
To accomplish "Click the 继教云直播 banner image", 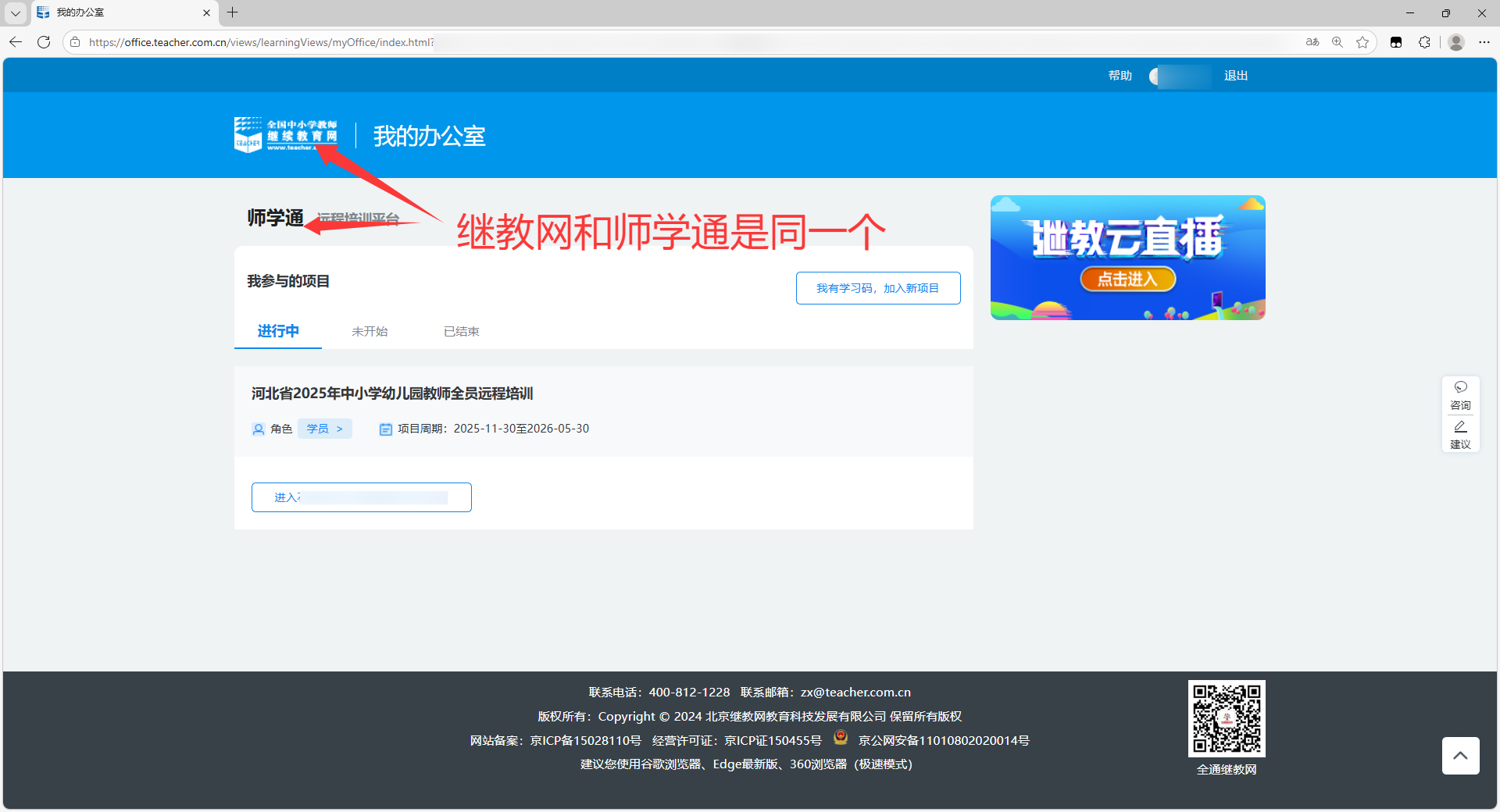I will pyautogui.click(x=1127, y=258).
